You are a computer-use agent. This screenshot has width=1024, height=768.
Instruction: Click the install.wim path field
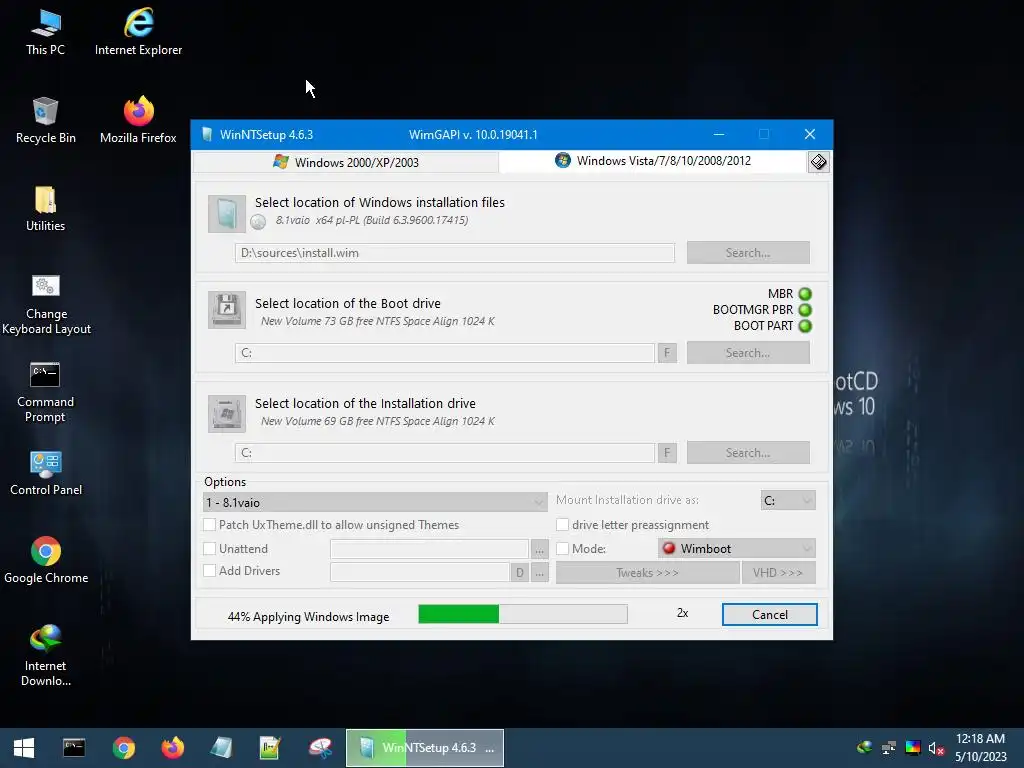point(455,253)
